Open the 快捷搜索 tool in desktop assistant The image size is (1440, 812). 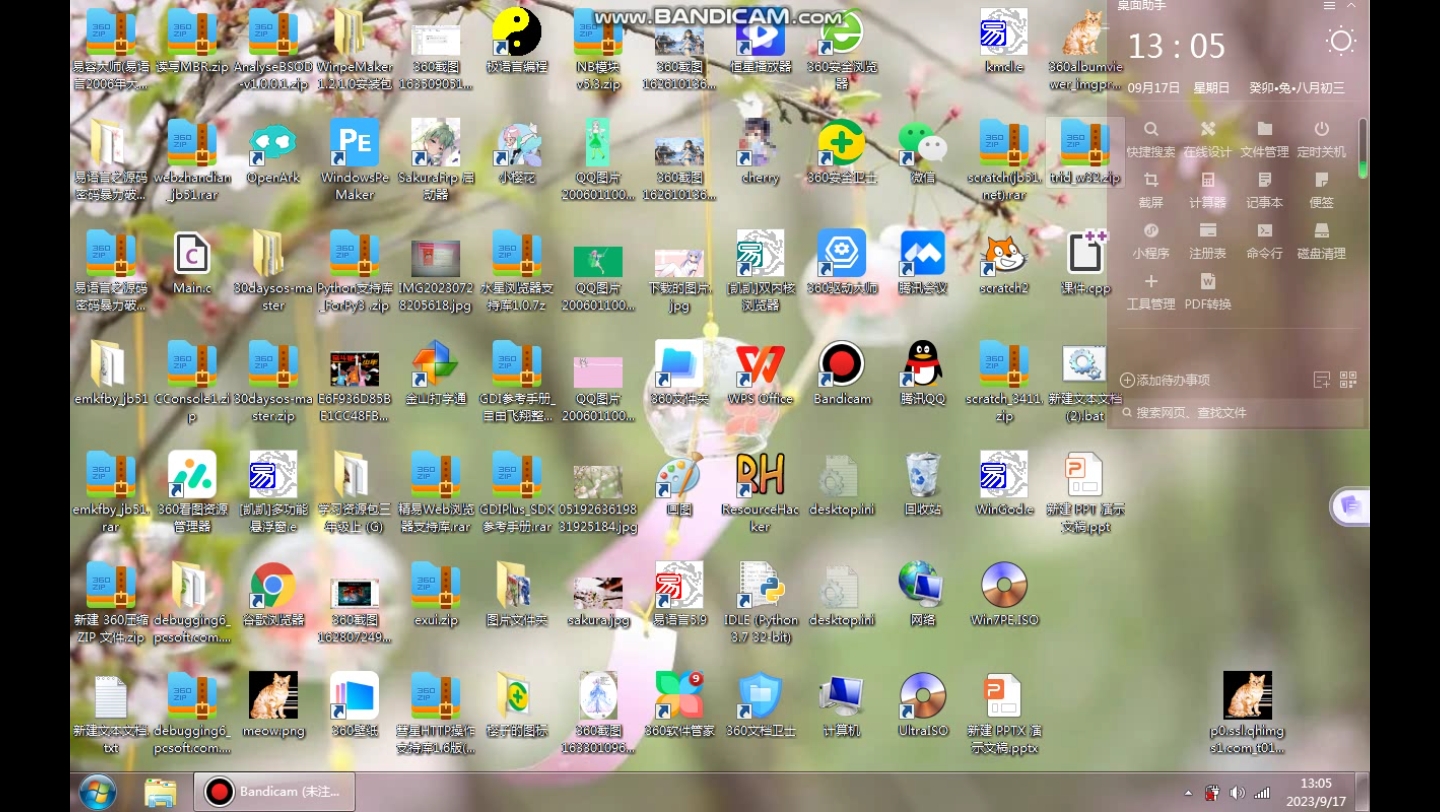[1151, 140]
